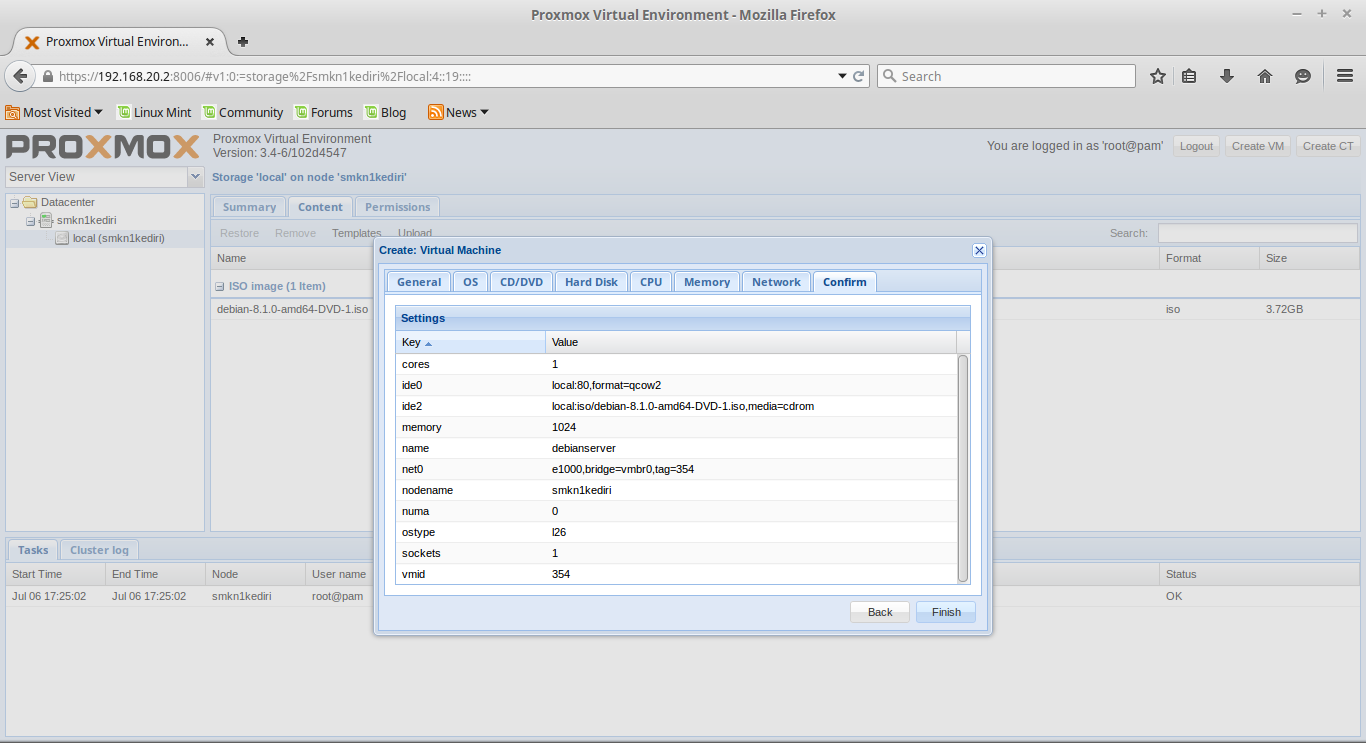Click the Templates toolbar button

coord(357,233)
